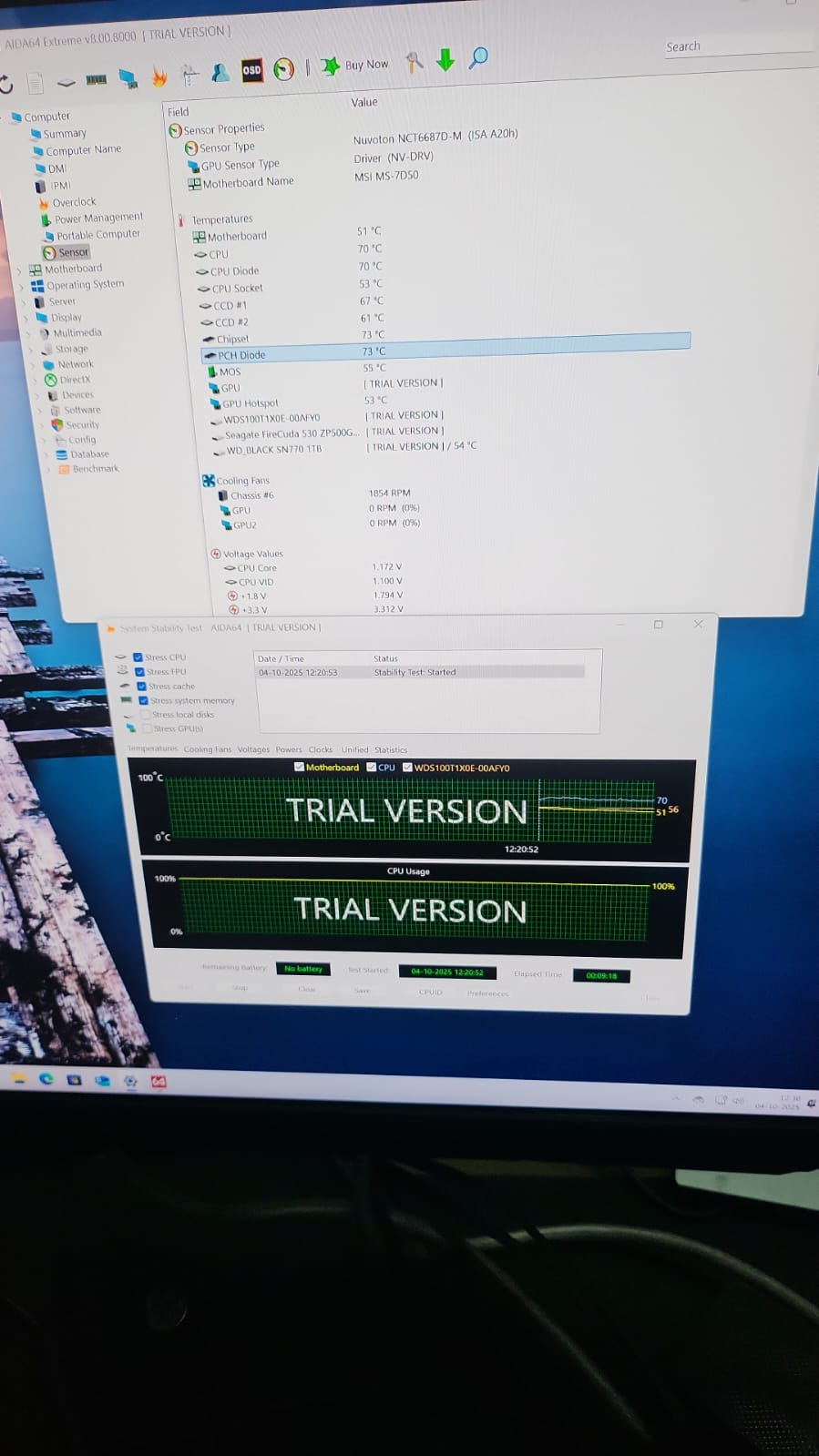The height and width of the screenshot is (1456, 819).
Task: Uncheck the Stress CPU checkbox
Action: (138, 657)
